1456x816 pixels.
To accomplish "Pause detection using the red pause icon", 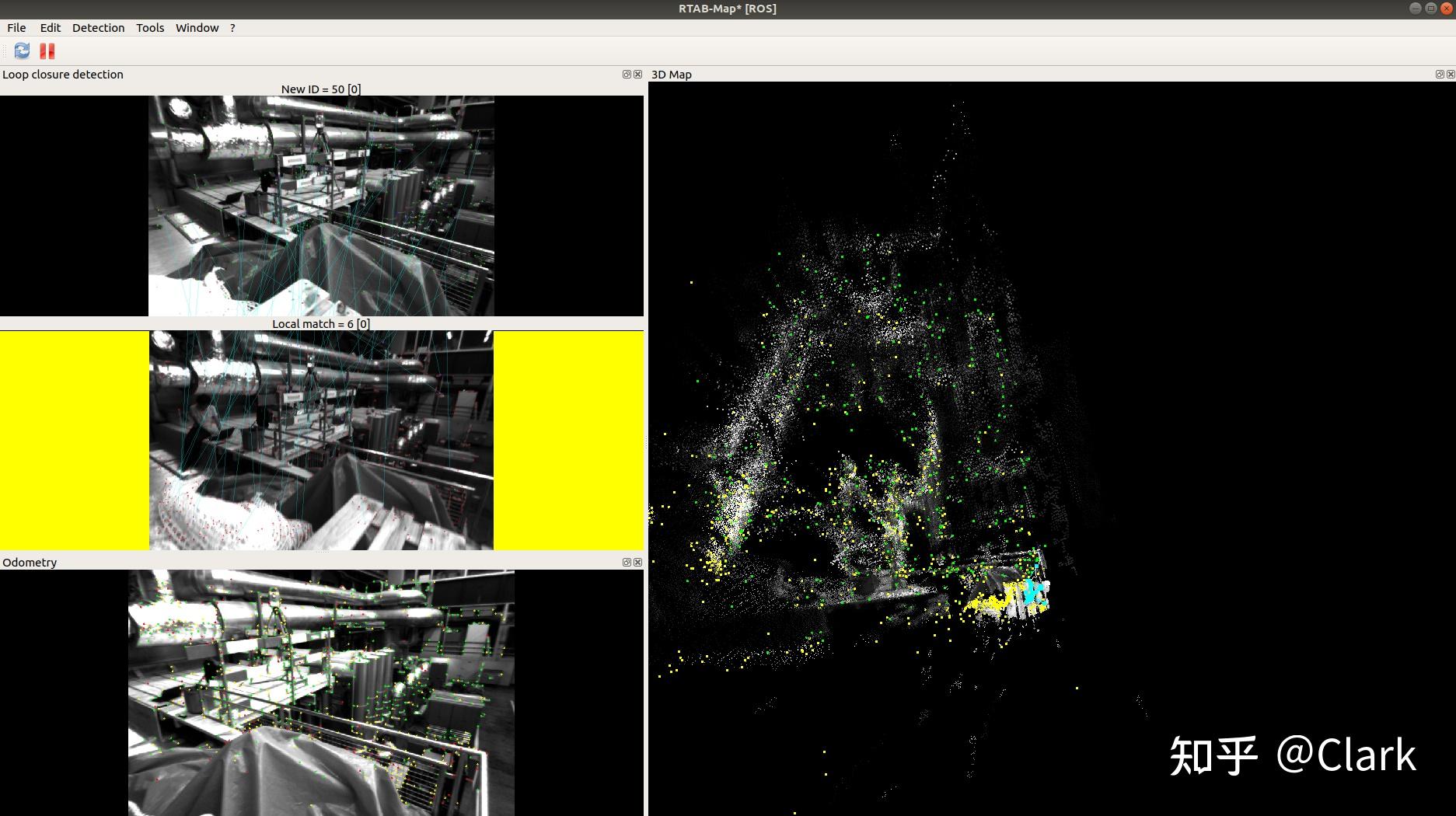I will (x=47, y=51).
